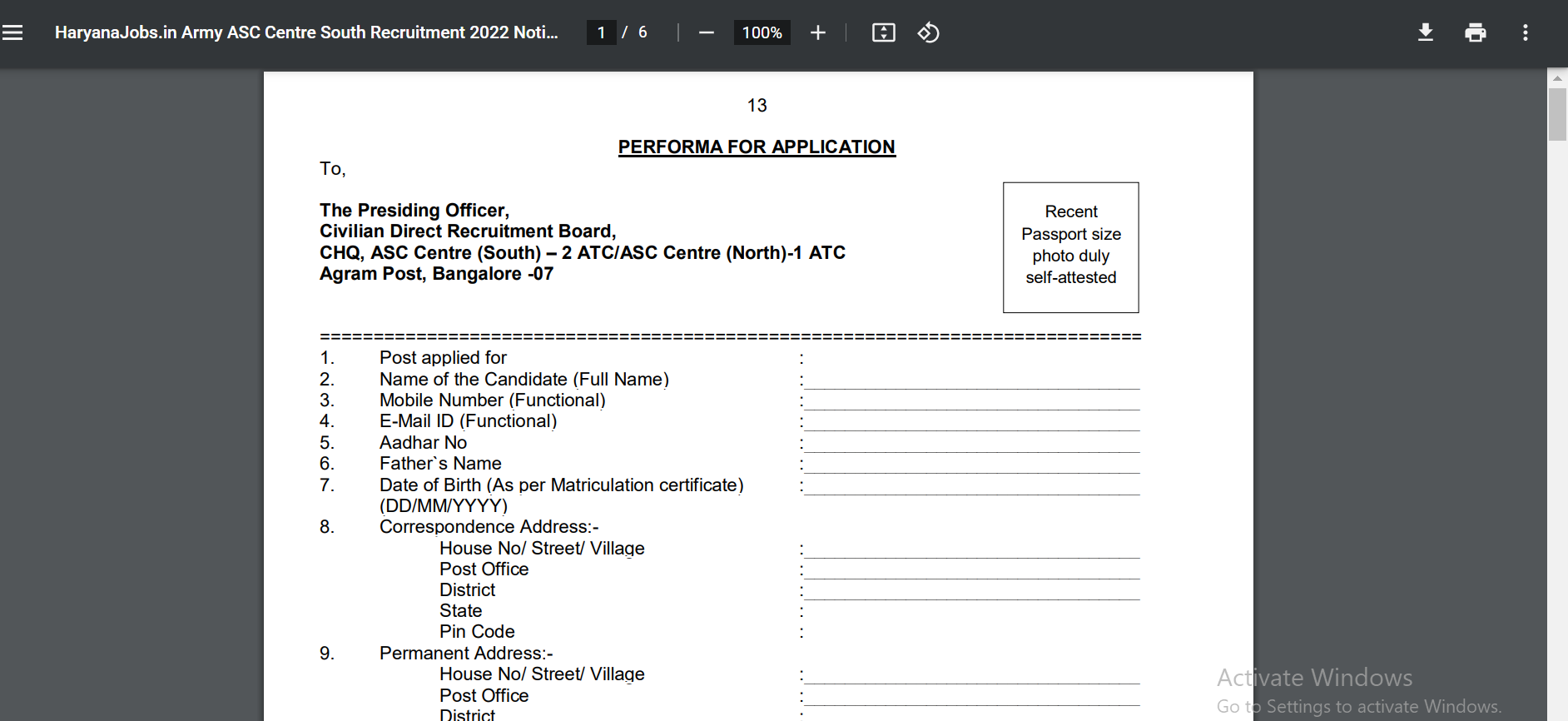Click the PERFORMA FOR APPLICATION heading
Screen dimensions: 1568x721
[x=757, y=147]
